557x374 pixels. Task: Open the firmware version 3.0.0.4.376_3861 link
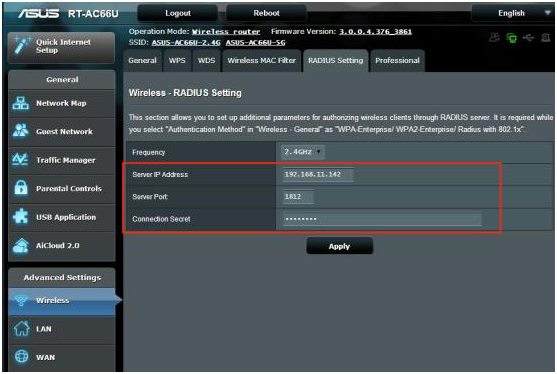375,32
